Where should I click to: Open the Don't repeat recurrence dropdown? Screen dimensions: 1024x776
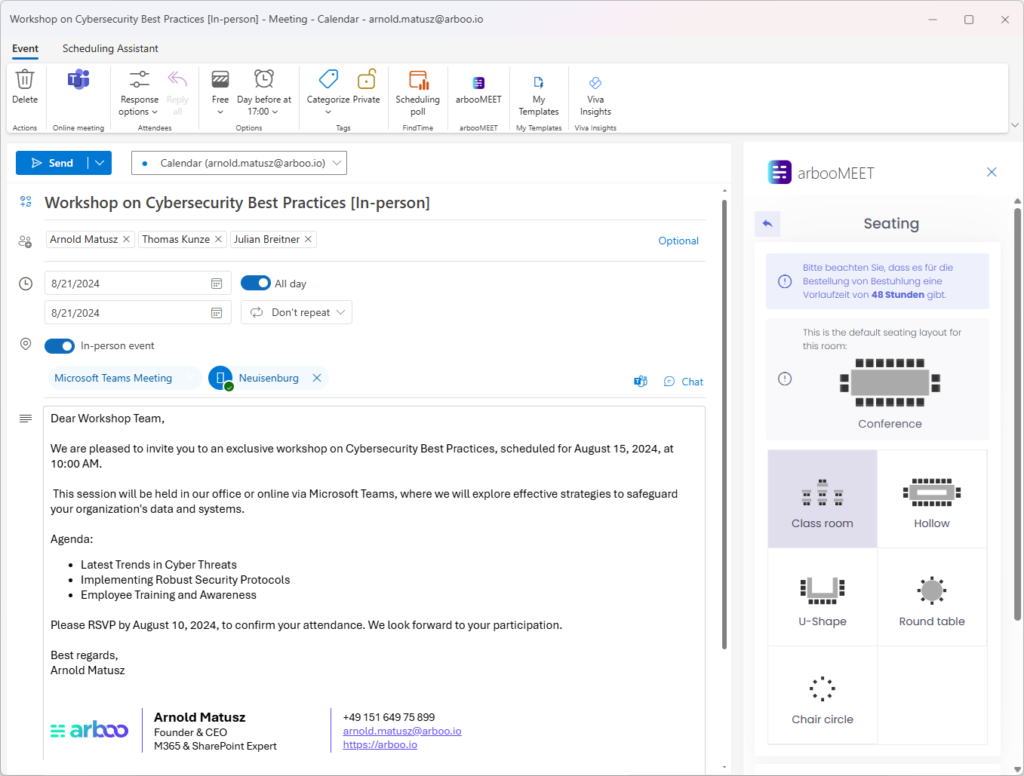[x=296, y=312]
